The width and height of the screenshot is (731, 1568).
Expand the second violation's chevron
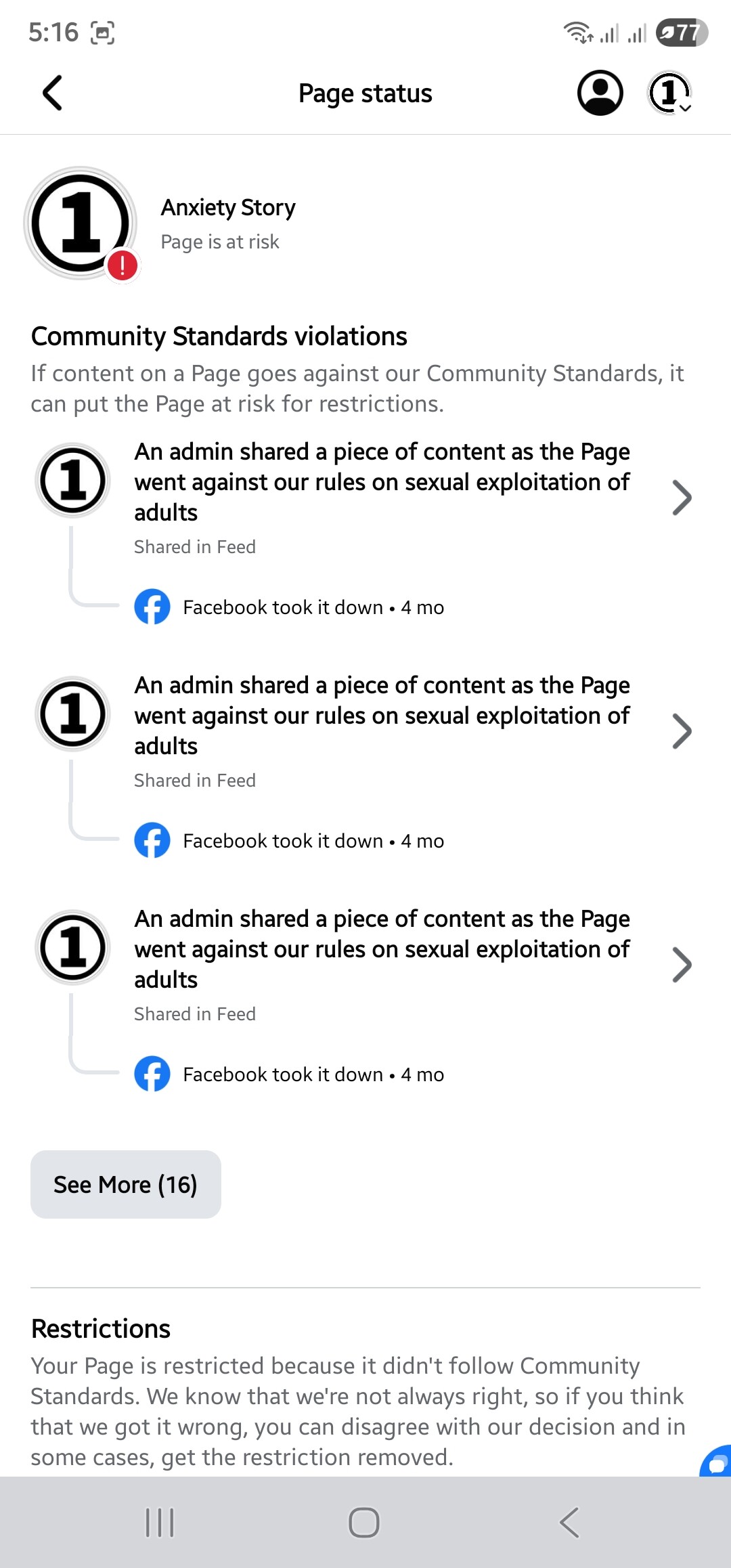681,731
